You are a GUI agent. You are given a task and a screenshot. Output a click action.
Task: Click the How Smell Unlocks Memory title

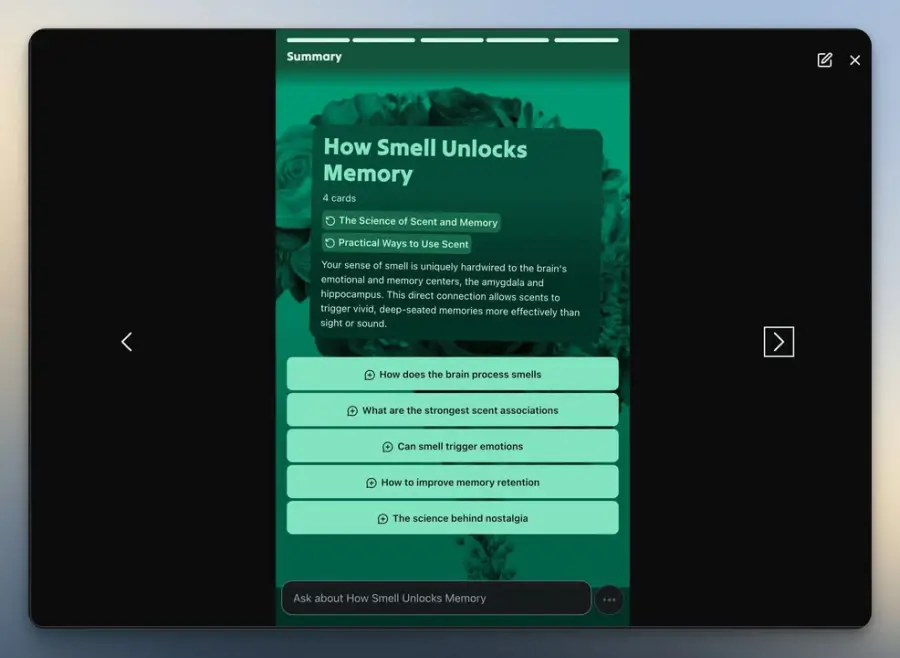click(x=425, y=160)
